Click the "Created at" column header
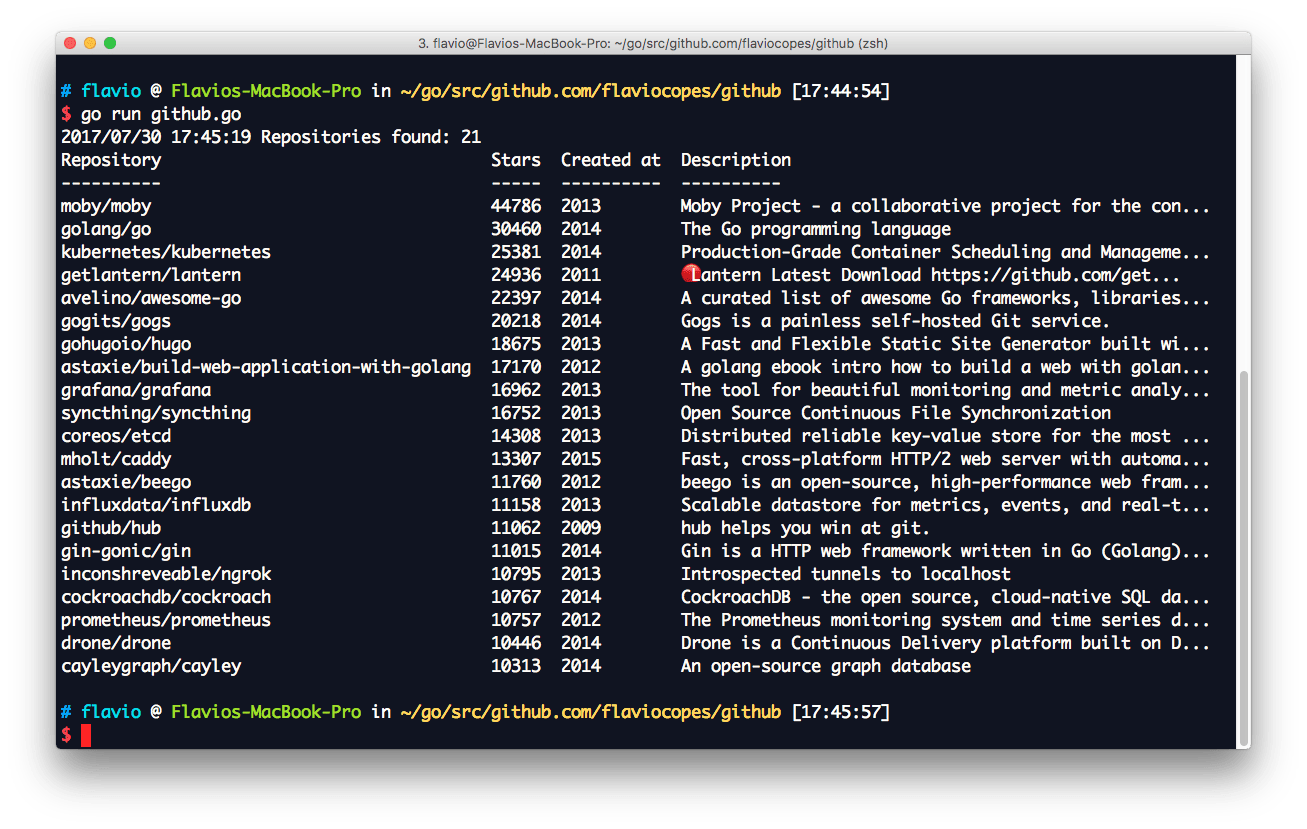Screen dimensions: 1307x829 [610, 160]
